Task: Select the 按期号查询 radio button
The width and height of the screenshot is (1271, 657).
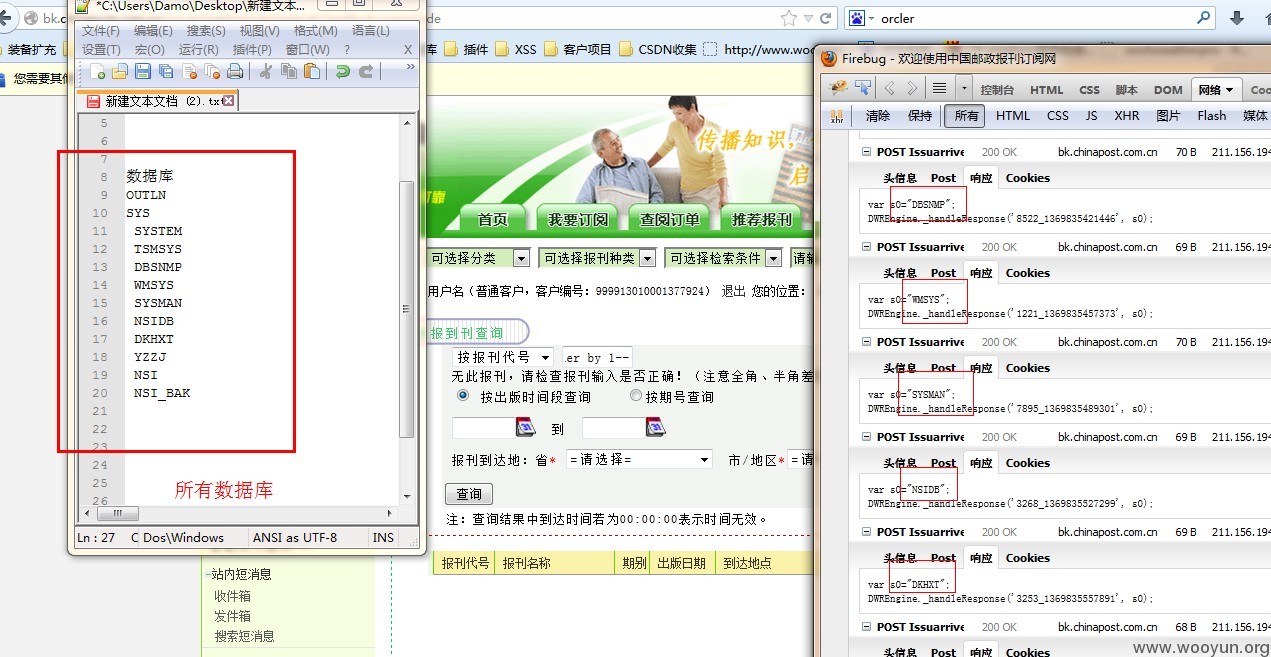Action: point(636,396)
